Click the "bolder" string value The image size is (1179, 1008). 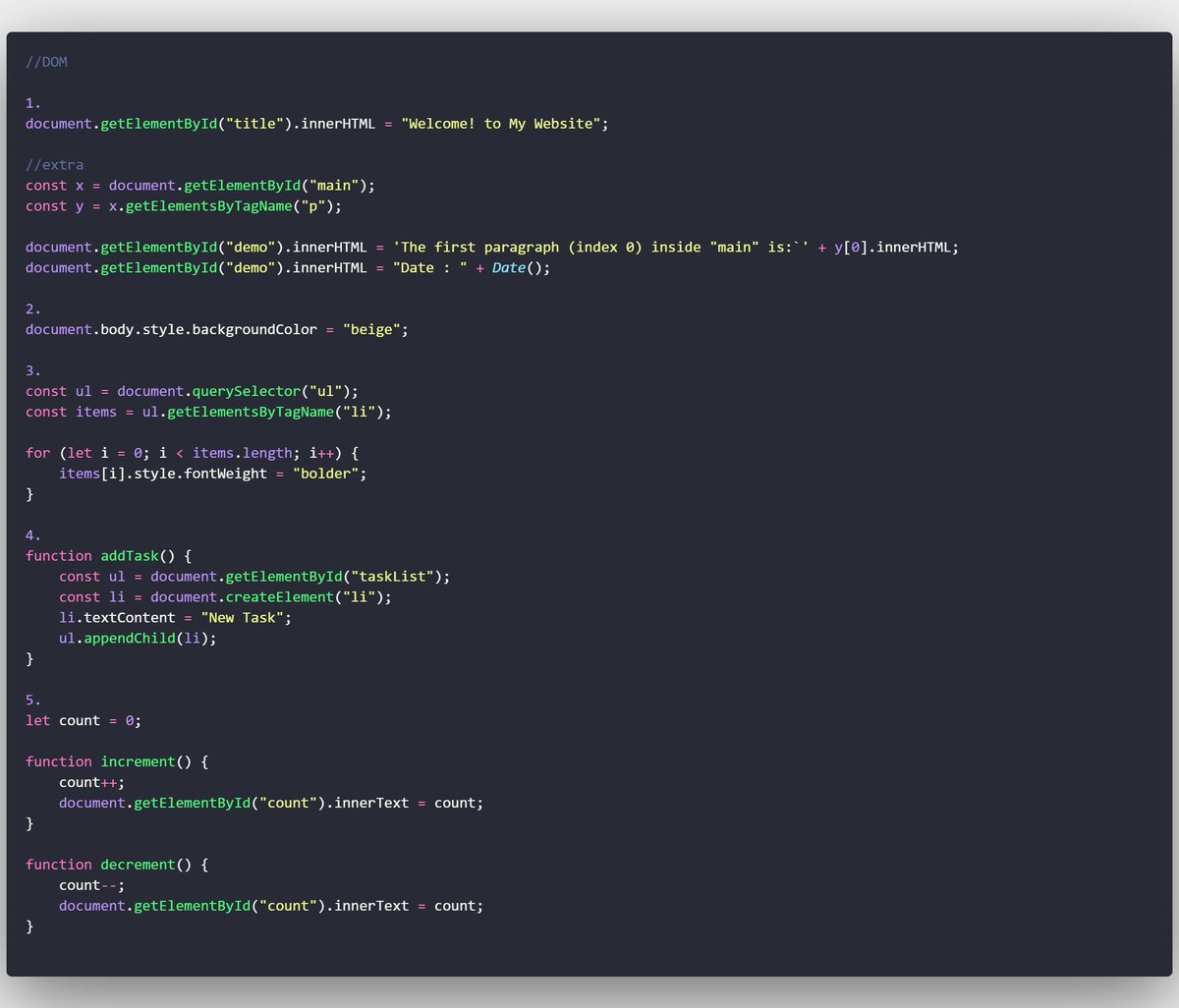326,474
